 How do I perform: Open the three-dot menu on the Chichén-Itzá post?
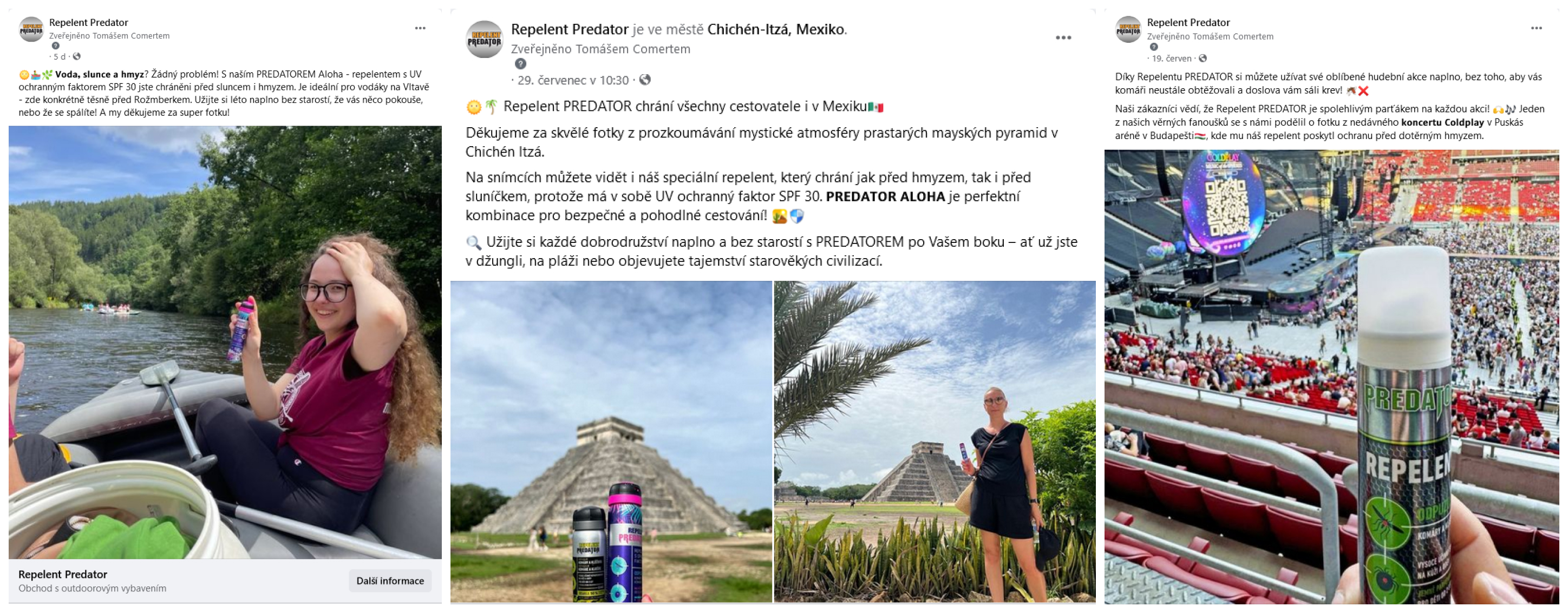pyautogui.click(x=1063, y=38)
